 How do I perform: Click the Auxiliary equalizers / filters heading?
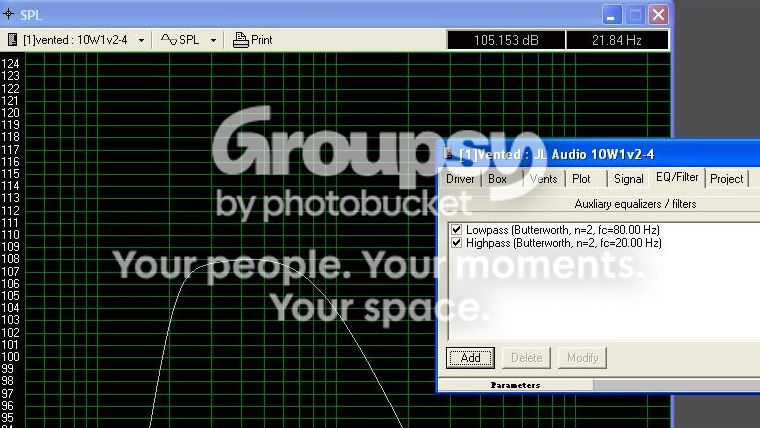[635, 204]
